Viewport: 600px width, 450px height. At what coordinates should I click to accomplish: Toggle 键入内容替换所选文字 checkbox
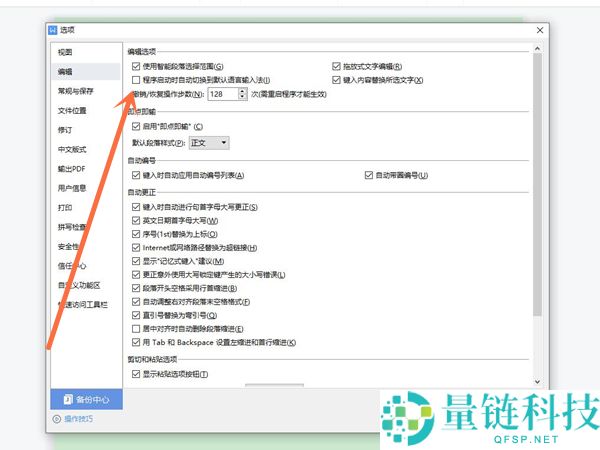[337, 79]
